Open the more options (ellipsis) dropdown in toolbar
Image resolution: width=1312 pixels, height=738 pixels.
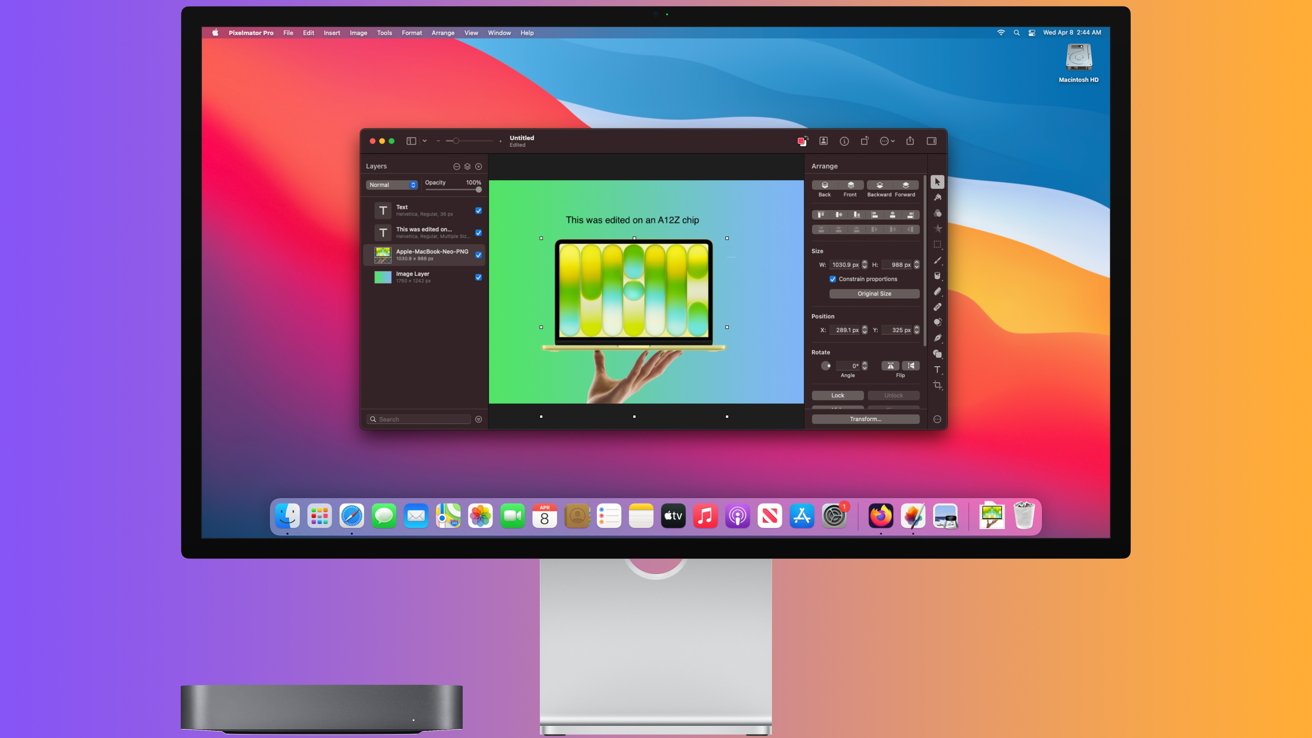[887, 141]
